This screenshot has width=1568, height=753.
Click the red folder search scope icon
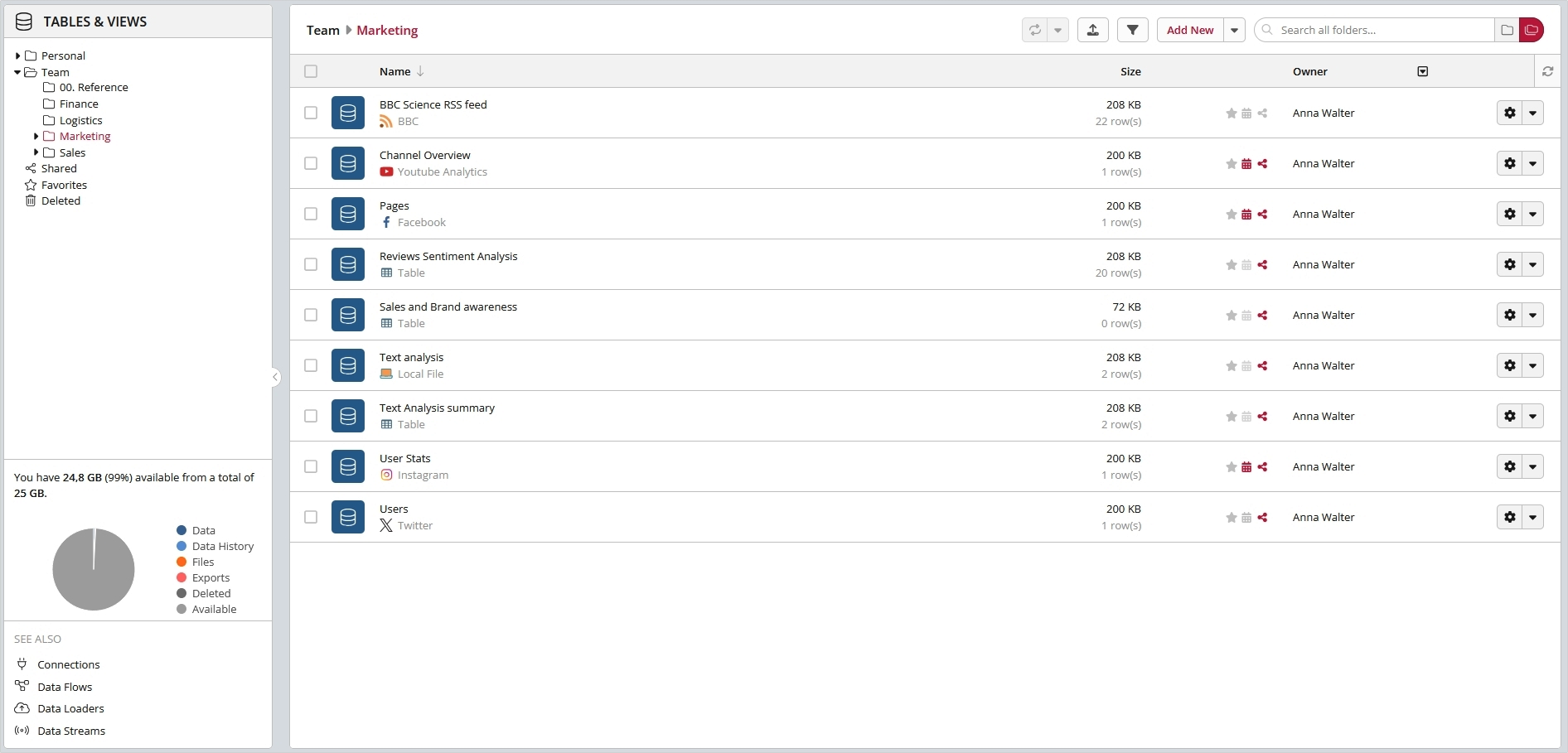coord(1532,30)
